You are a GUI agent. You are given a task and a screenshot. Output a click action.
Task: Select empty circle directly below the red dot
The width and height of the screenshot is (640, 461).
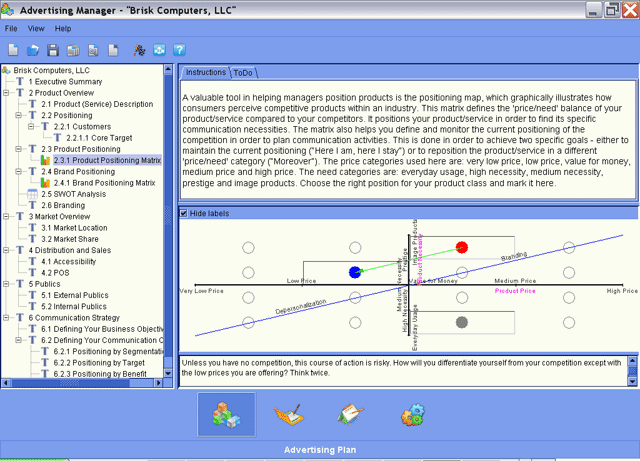462,272
